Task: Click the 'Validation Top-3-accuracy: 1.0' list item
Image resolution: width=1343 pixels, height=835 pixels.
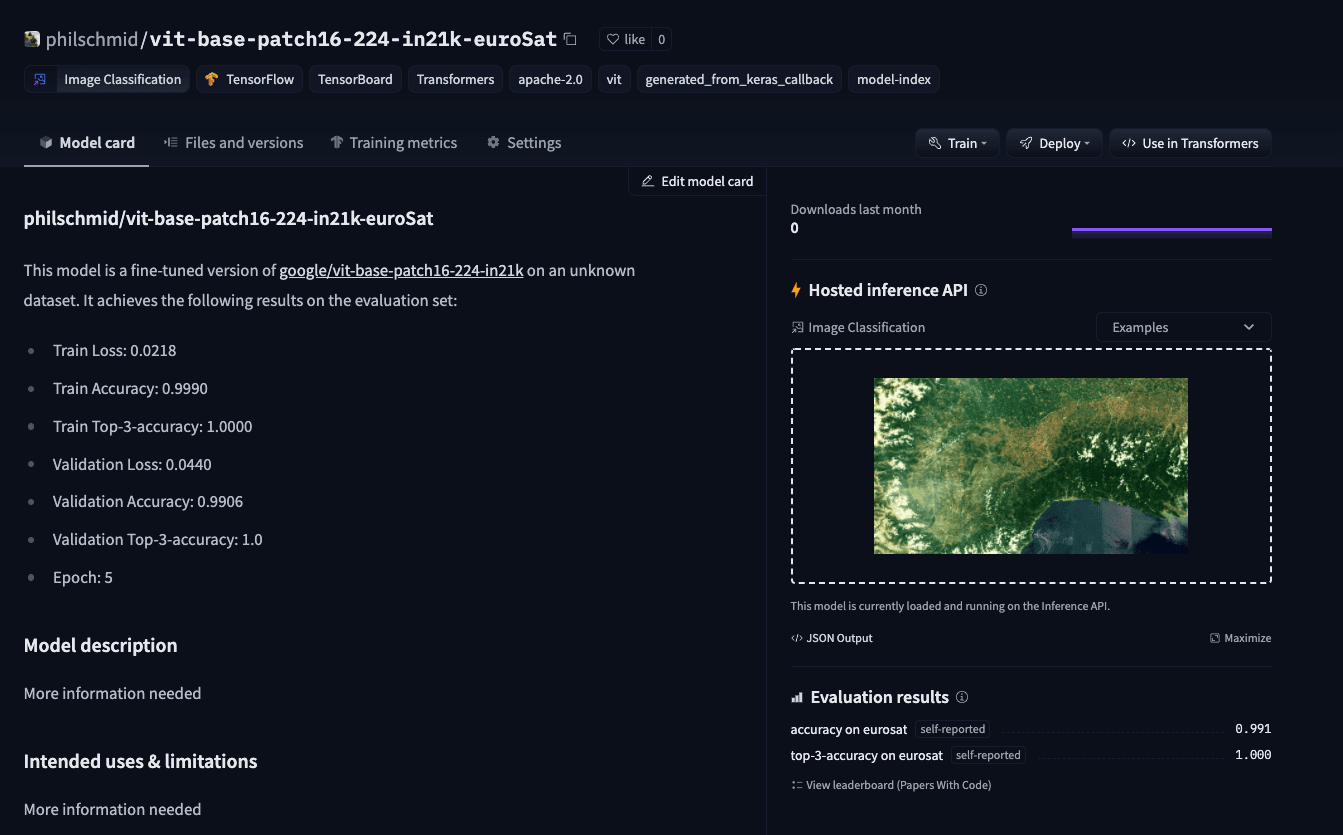Action: pyautogui.click(x=158, y=539)
